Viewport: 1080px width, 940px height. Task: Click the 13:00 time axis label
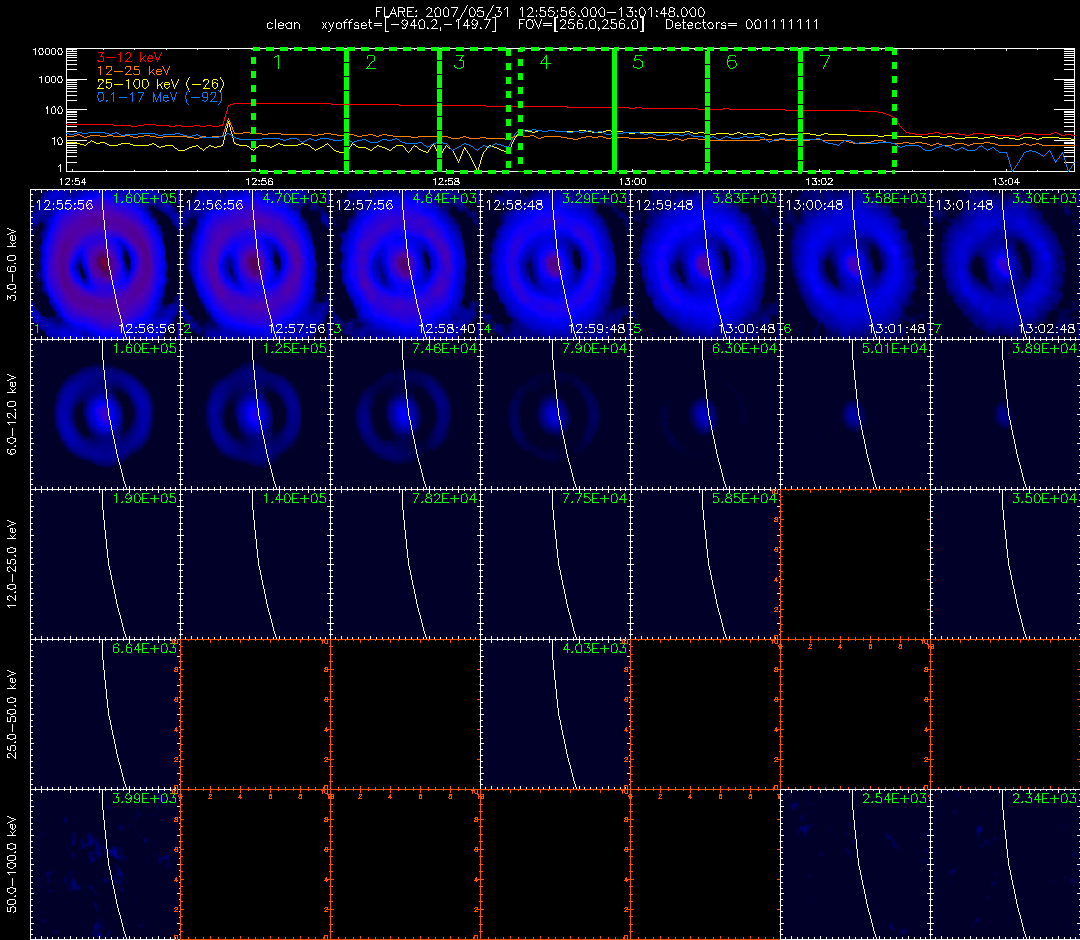pyautogui.click(x=632, y=181)
